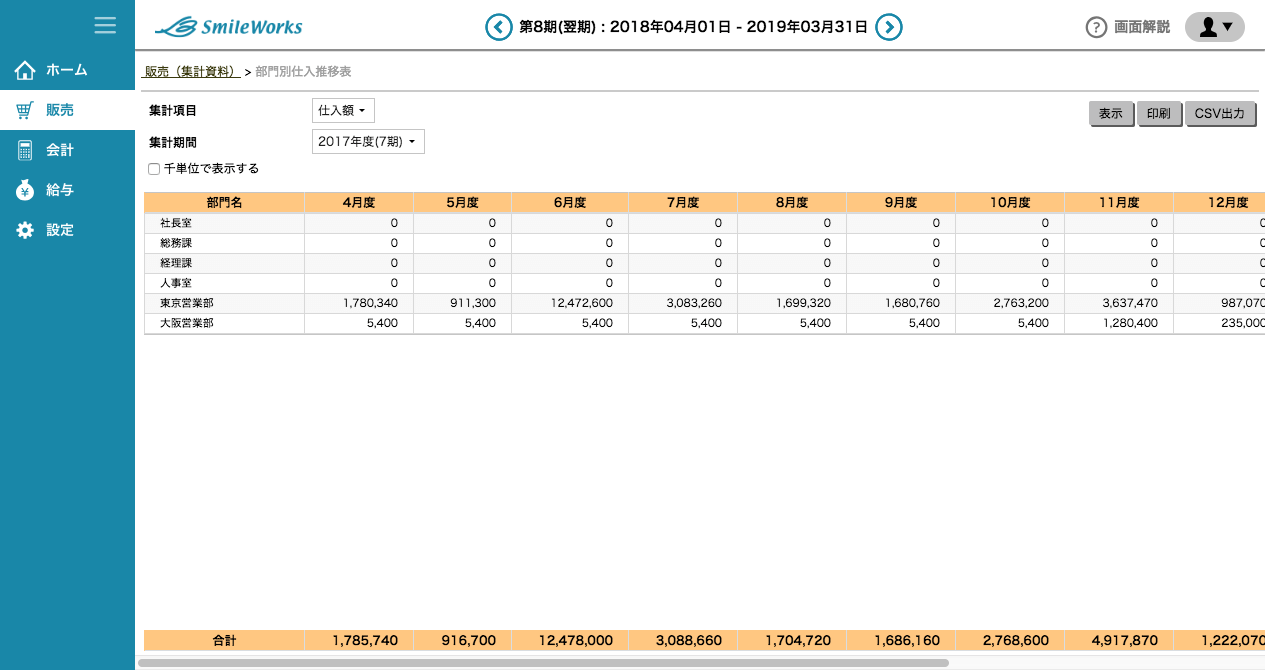Open 画面解説 help link
This screenshot has width=1265, height=670.
coord(1142,27)
